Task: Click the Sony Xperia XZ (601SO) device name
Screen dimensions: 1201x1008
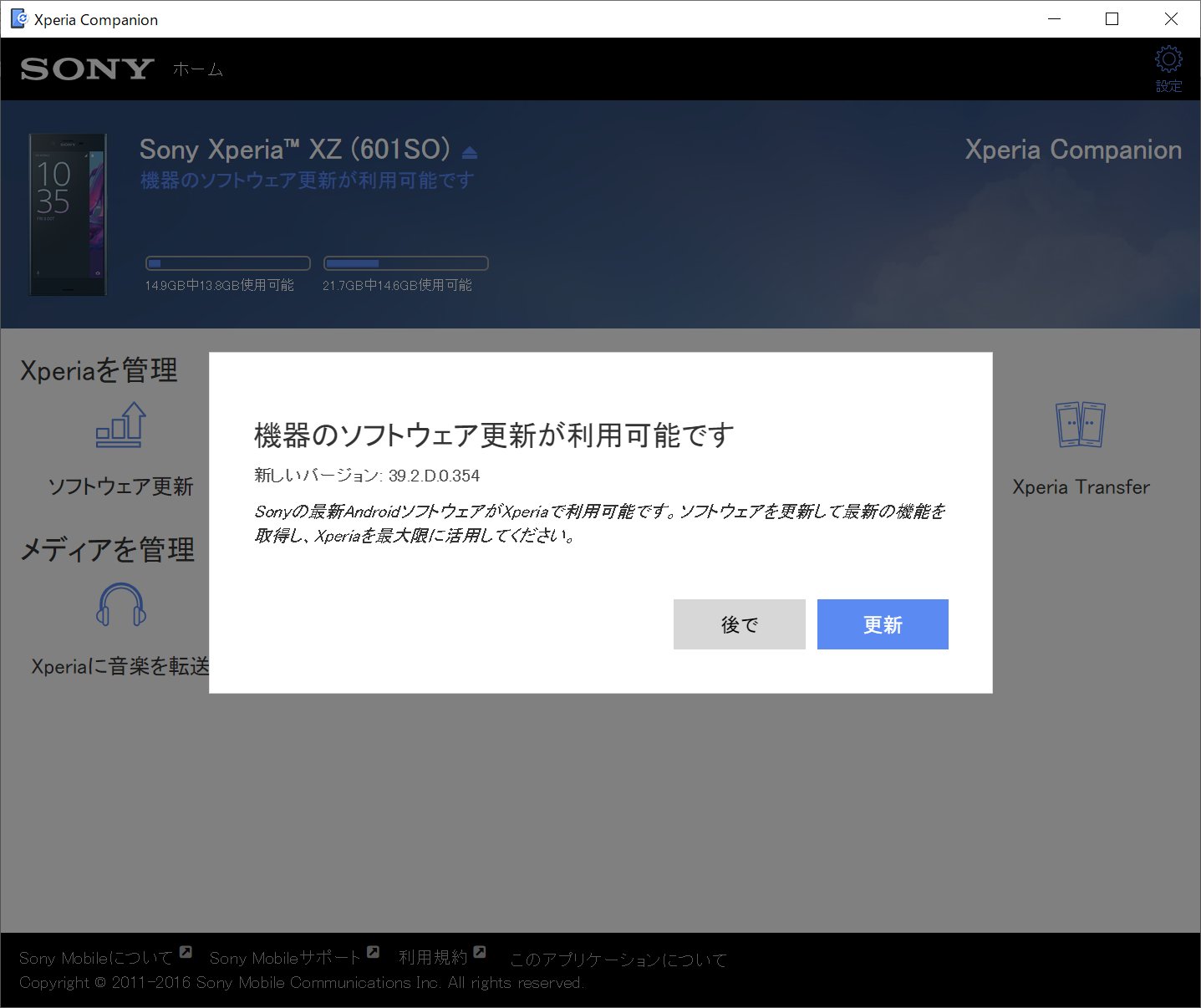Action: pos(294,150)
